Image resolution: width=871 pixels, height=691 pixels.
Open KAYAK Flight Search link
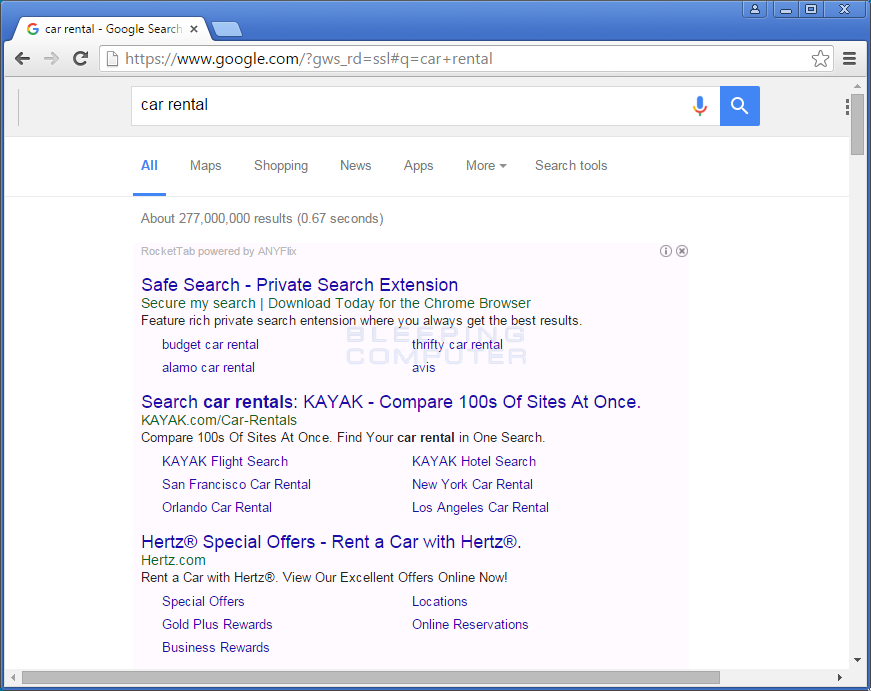point(225,461)
